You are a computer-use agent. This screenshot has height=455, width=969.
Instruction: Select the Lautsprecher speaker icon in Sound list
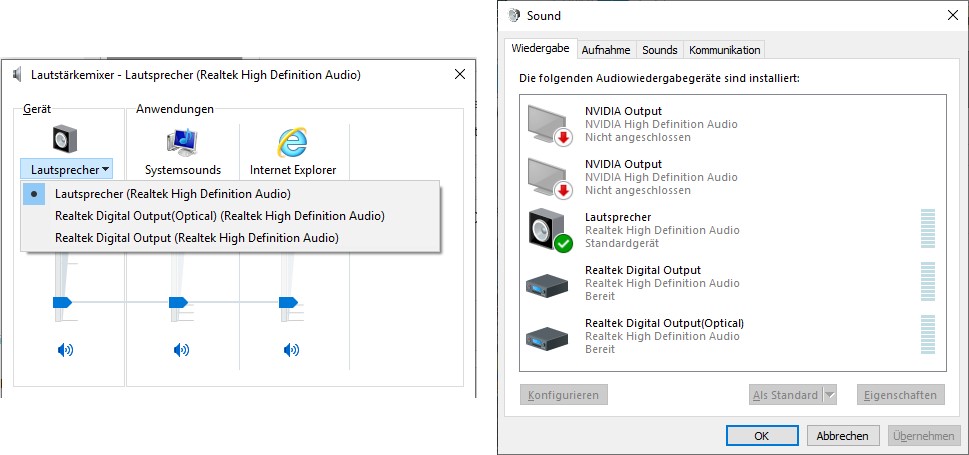point(550,231)
